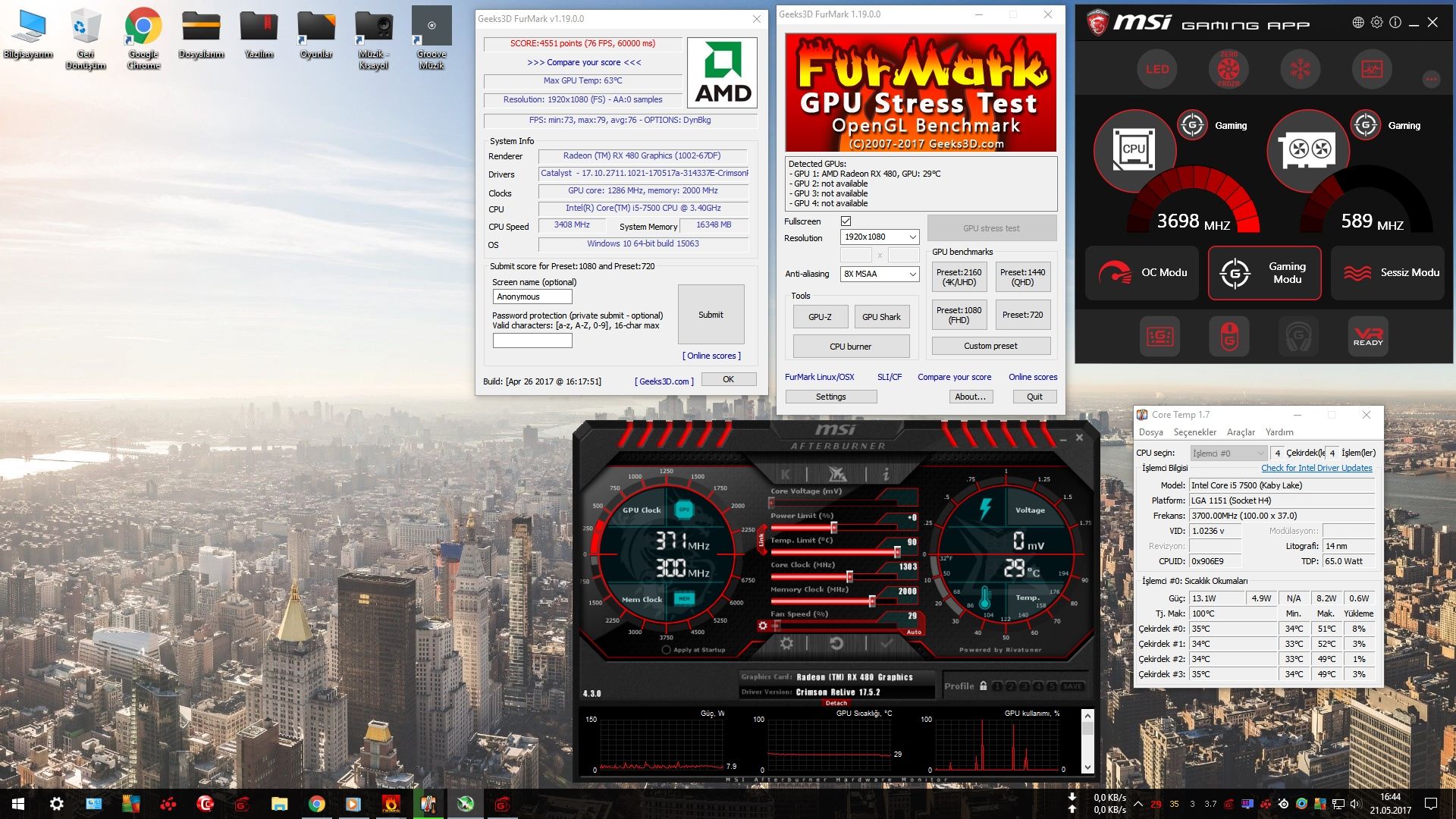Viewport: 1456px width, 819px height.
Task: Open the VR Ready icon
Action: pyautogui.click(x=1368, y=336)
